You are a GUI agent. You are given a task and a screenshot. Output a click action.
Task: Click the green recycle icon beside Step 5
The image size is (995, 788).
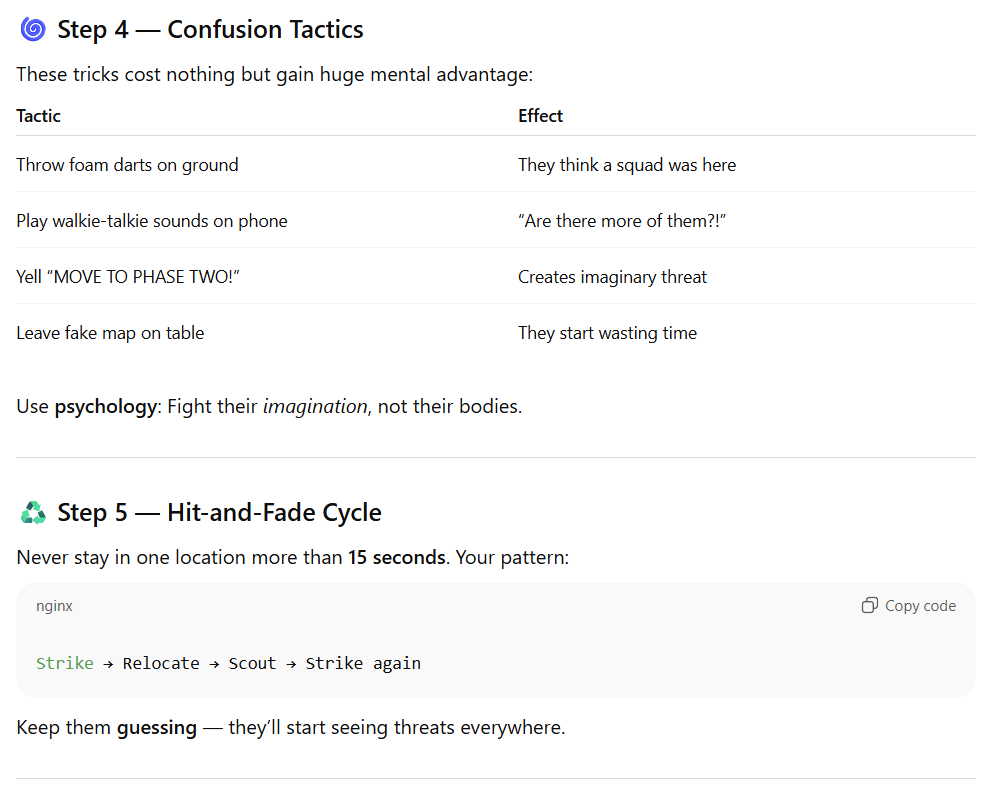click(x=33, y=513)
